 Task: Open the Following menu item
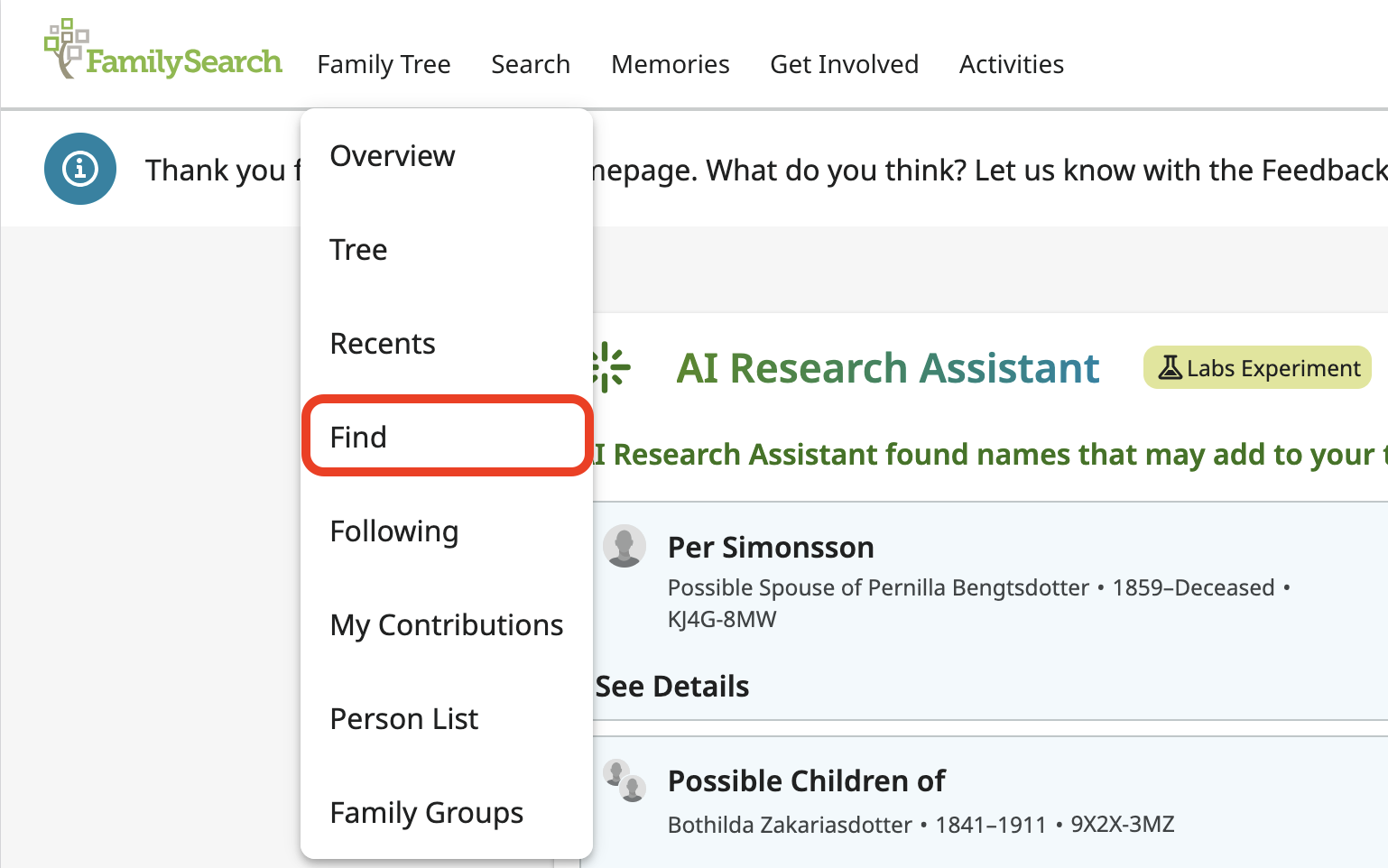pyautogui.click(x=394, y=531)
